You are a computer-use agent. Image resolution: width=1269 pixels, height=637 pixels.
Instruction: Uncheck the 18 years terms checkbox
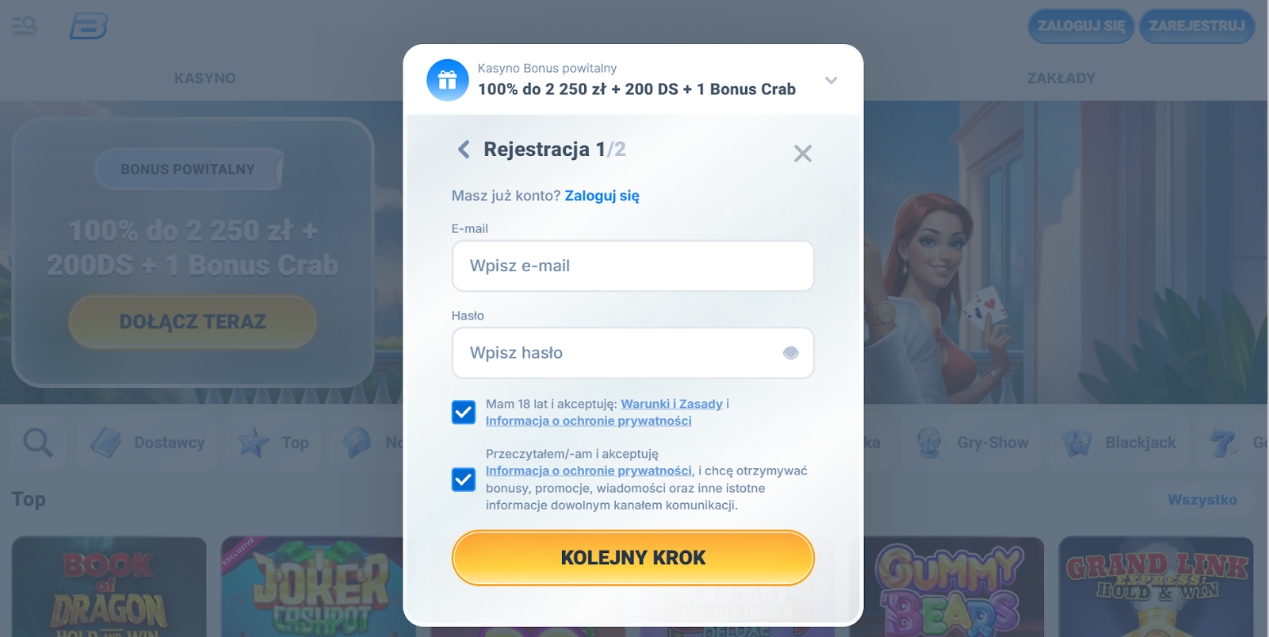tap(464, 412)
